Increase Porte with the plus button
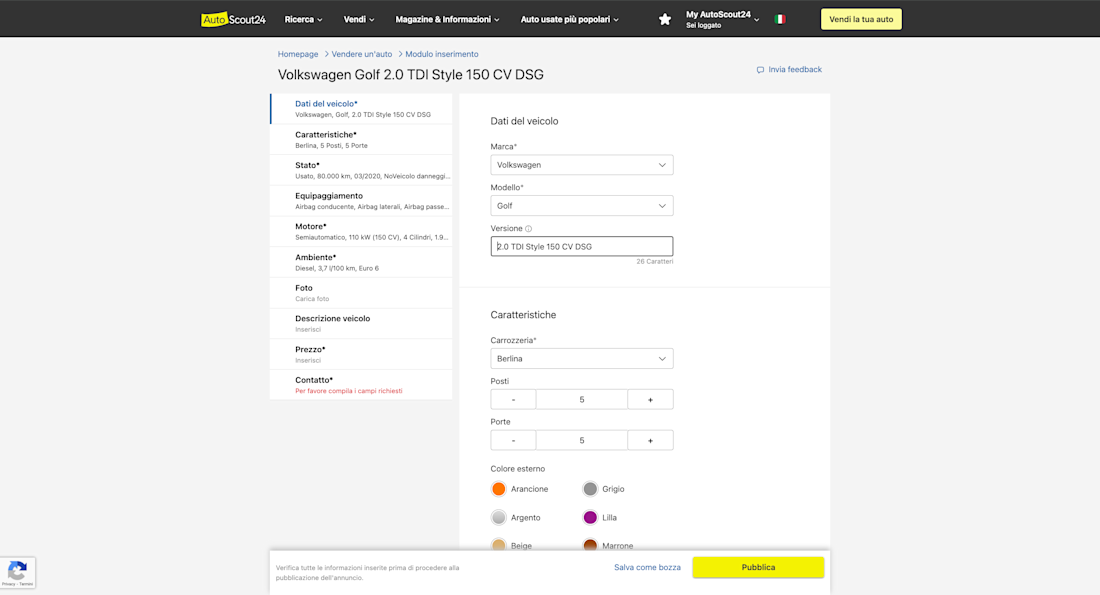This screenshot has height=595, width=1100. click(x=650, y=440)
